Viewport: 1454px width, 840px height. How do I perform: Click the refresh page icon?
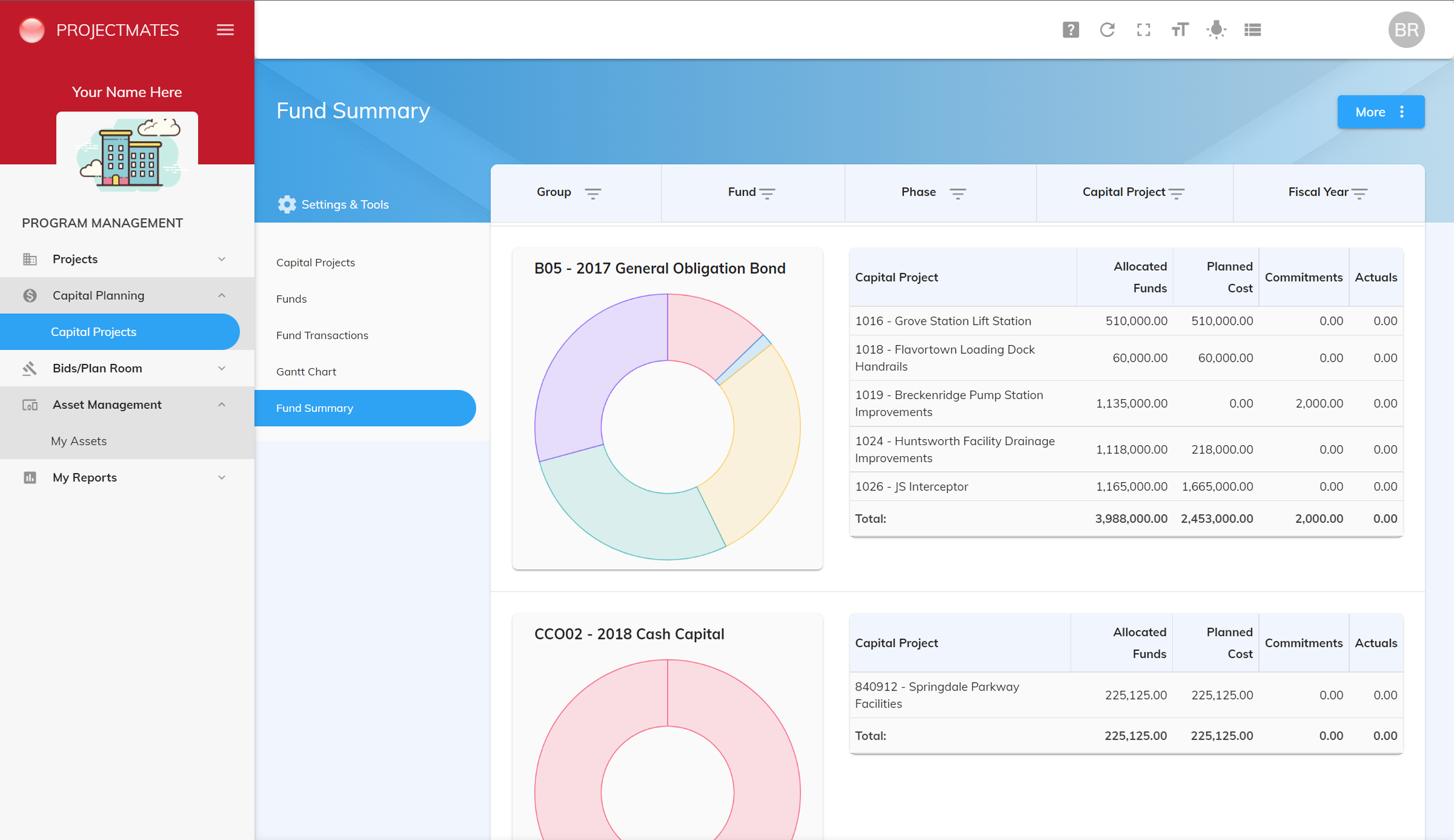pyautogui.click(x=1107, y=30)
